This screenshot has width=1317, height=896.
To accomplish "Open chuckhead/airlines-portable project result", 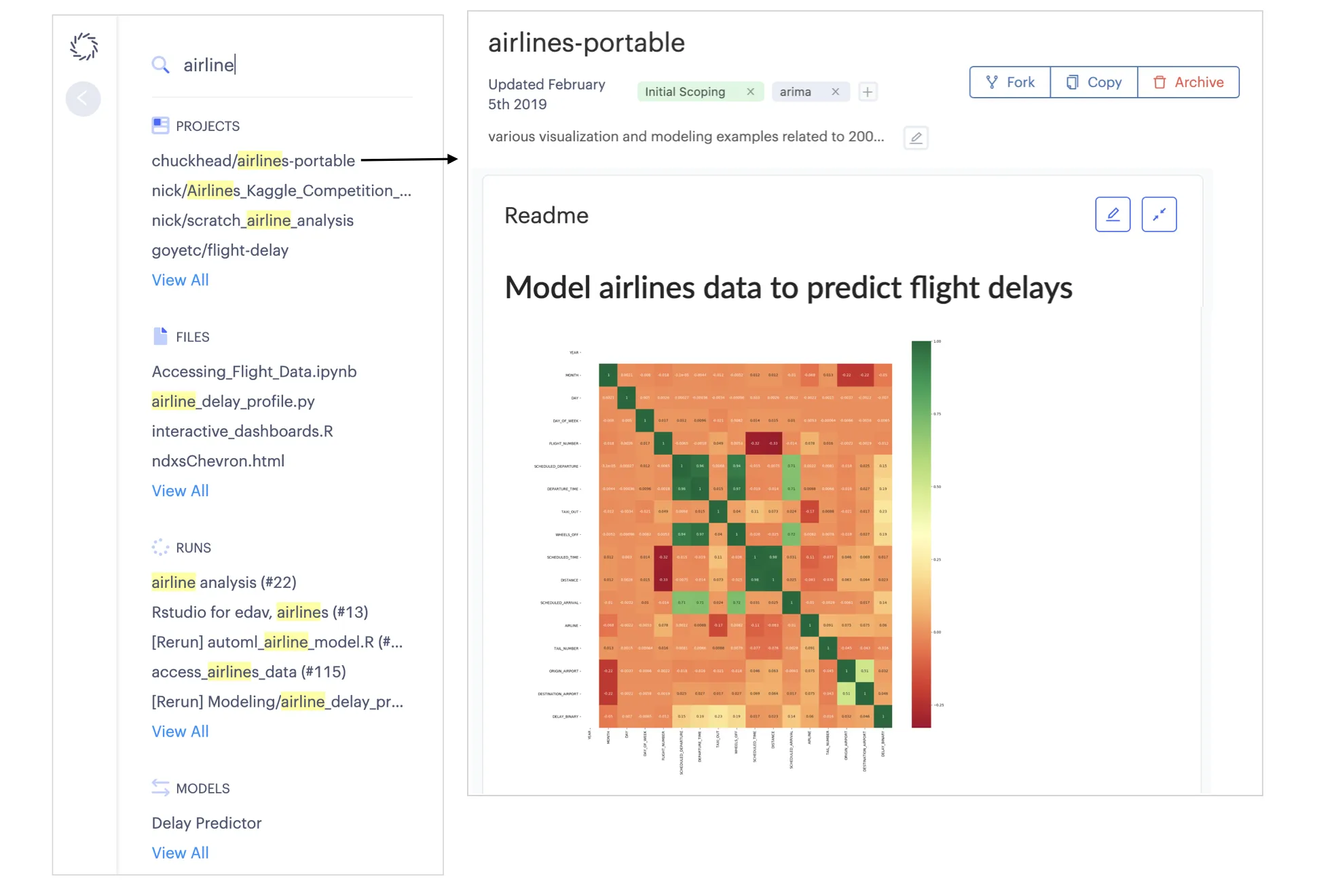I will (253, 161).
